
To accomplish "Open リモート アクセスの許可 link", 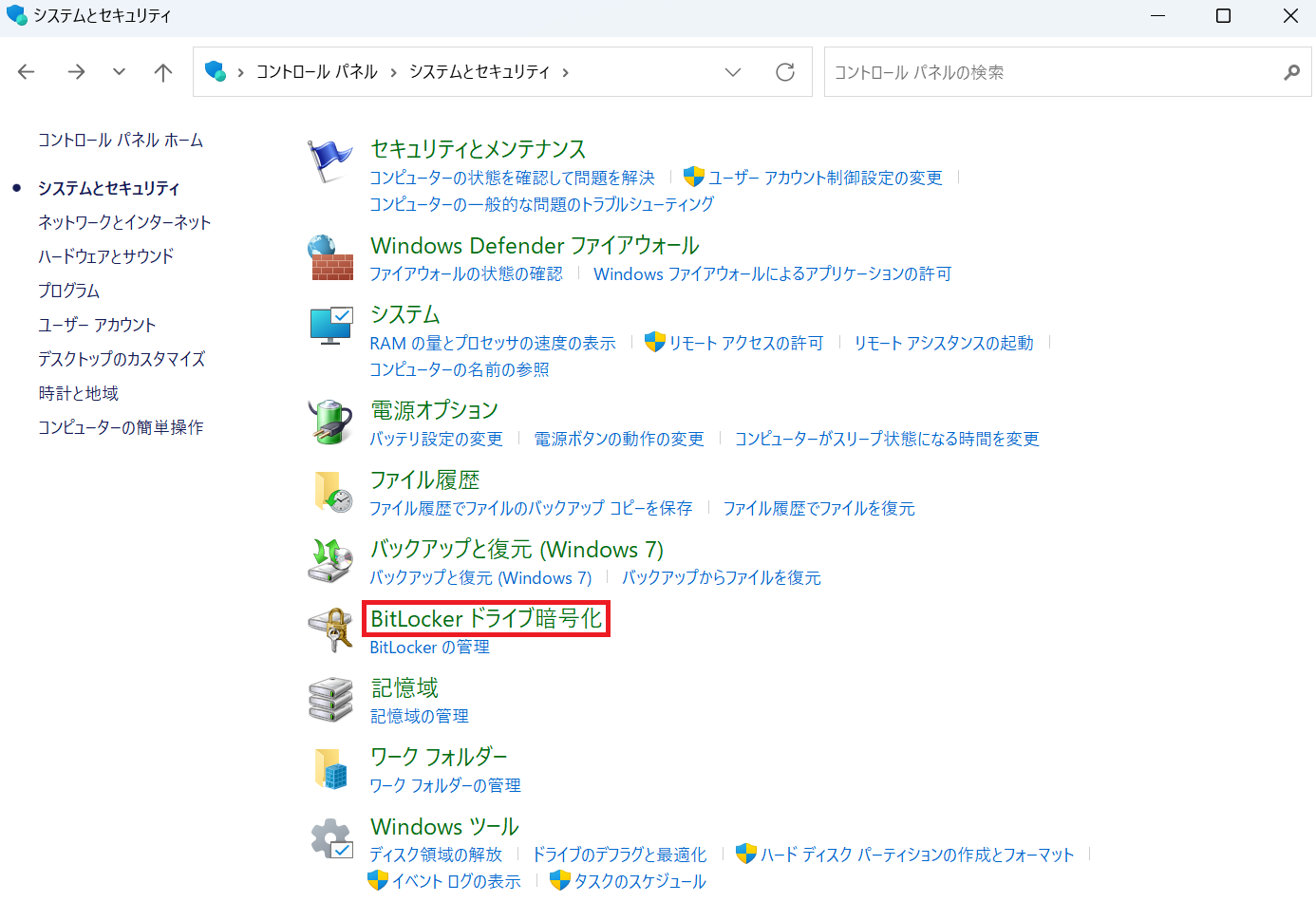I will pos(746,343).
